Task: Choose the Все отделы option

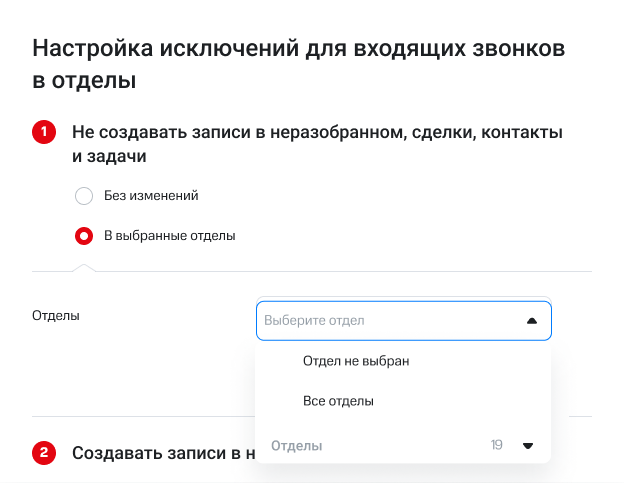Action: pyautogui.click(x=338, y=401)
